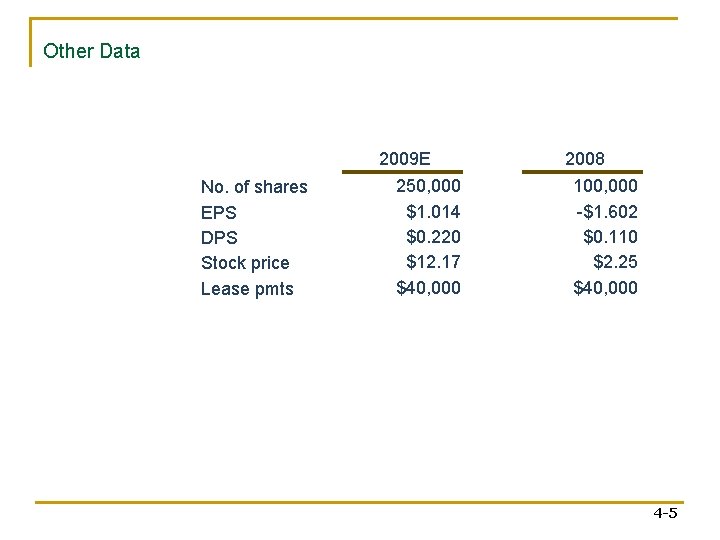Select the $40,000 lease value under 2009E

[x=428, y=288]
